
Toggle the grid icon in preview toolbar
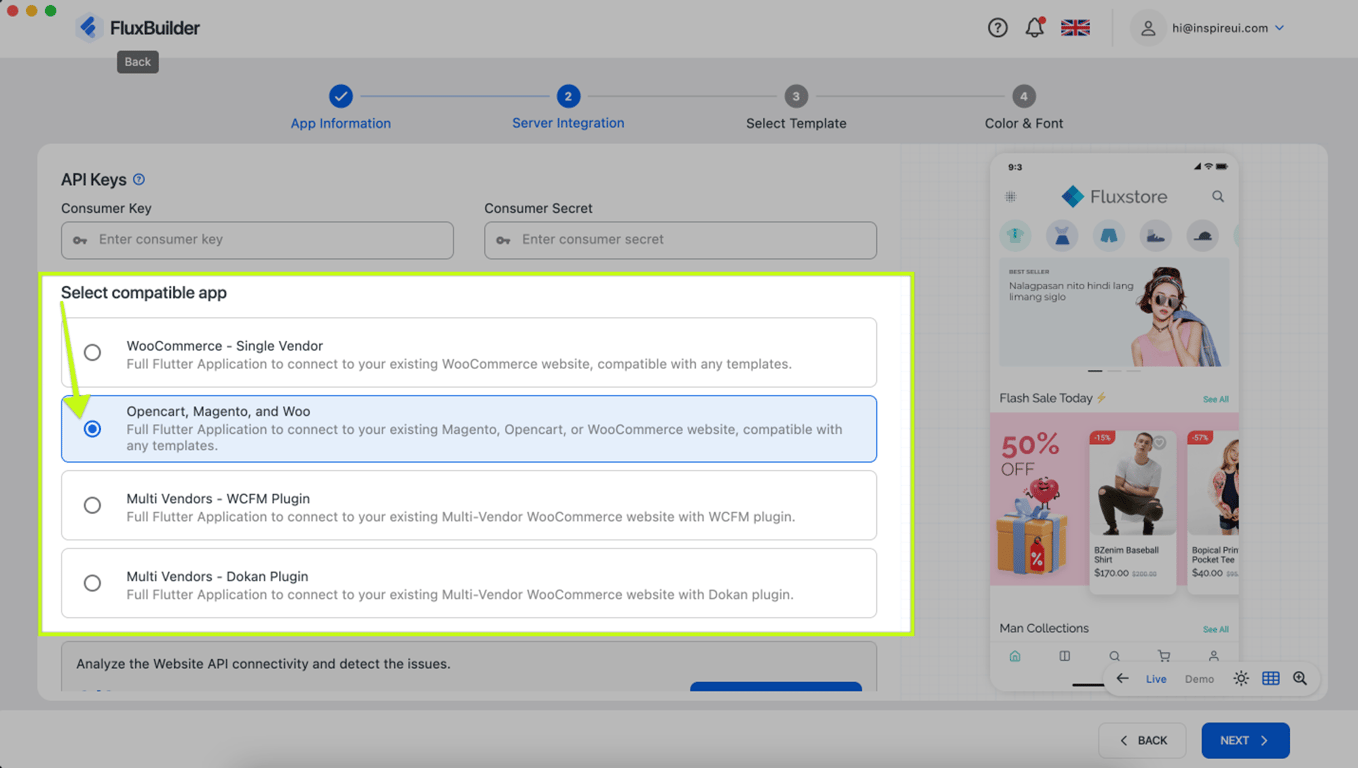pos(1271,679)
